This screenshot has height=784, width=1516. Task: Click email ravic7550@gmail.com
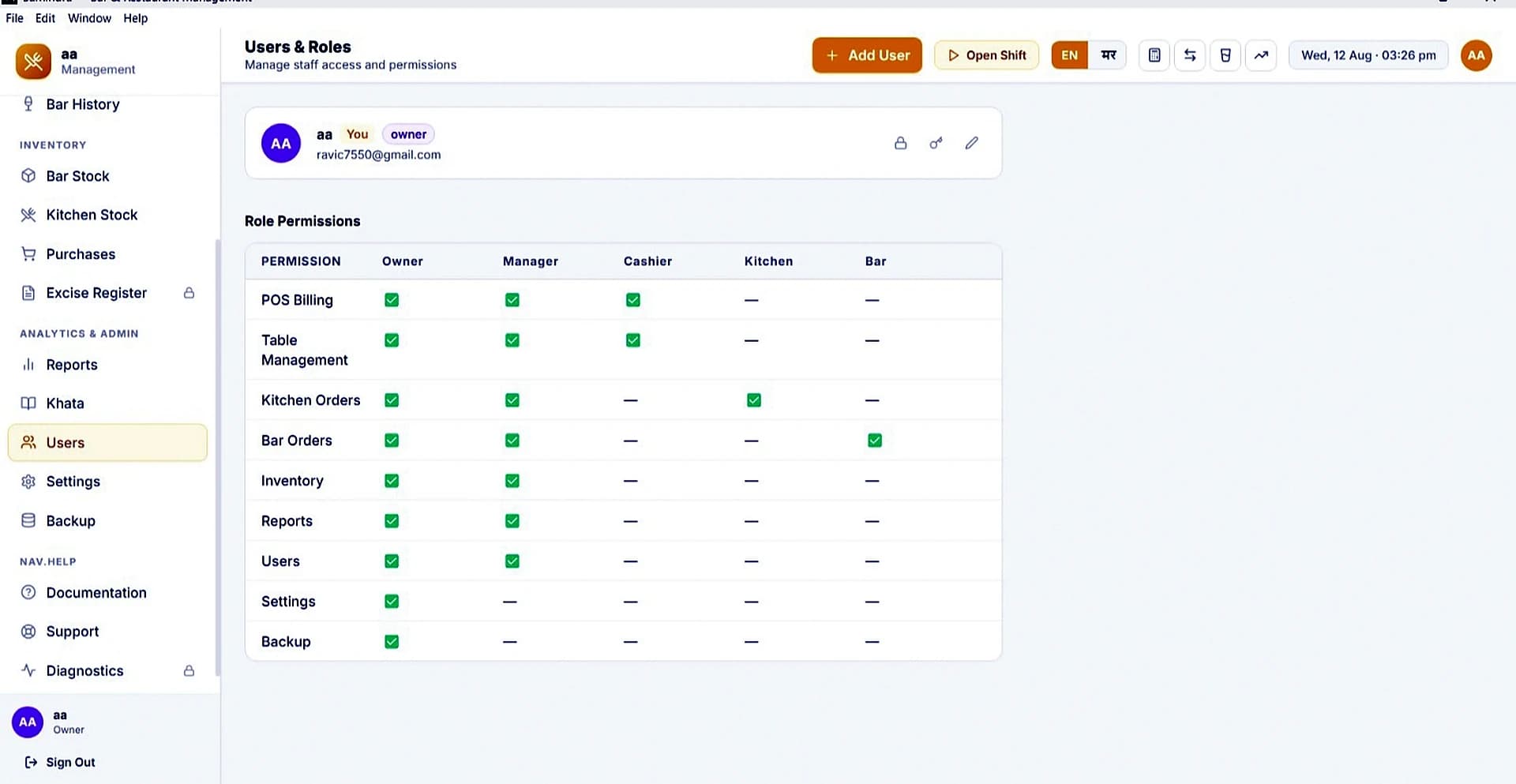pyautogui.click(x=379, y=155)
